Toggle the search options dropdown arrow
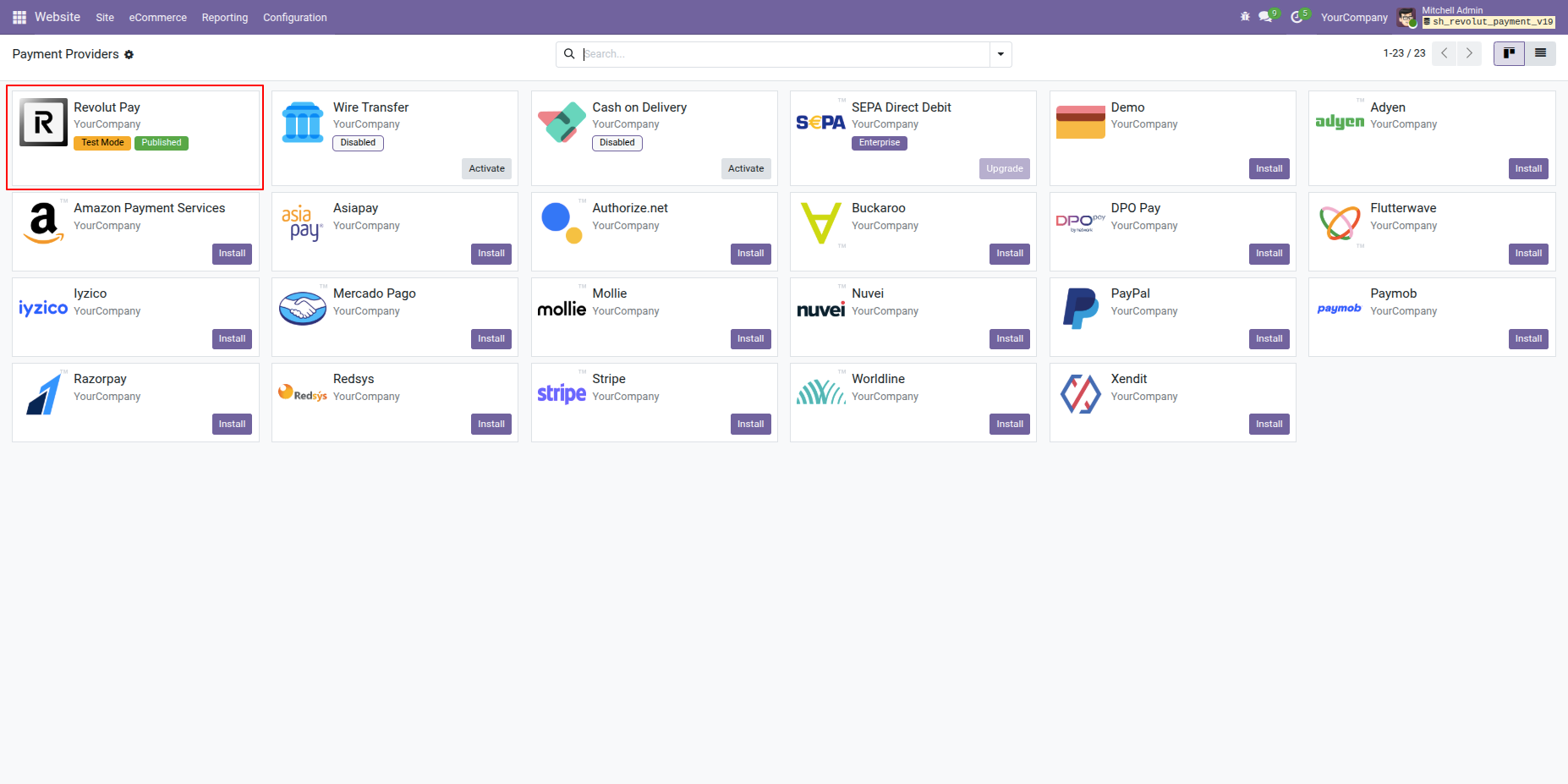This screenshot has height=784, width=1568. (1001, 54)
